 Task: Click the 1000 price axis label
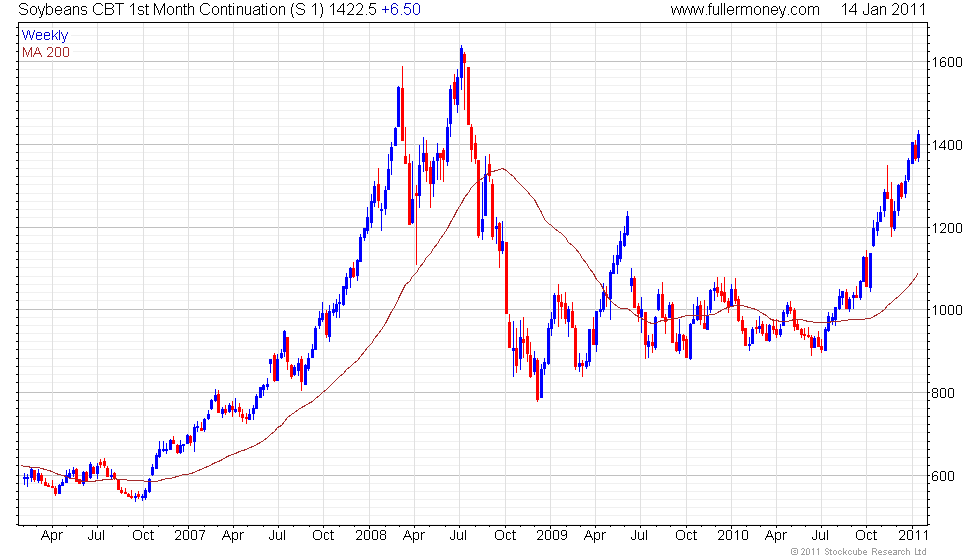point(946,311)
